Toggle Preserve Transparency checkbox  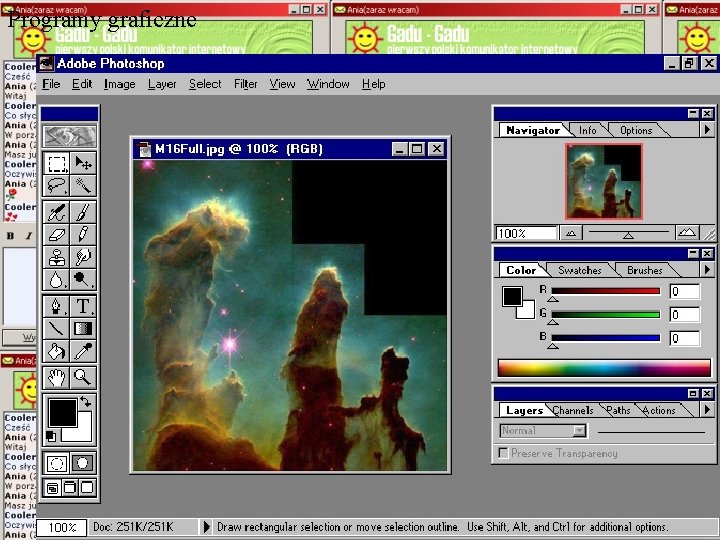coord(503,453)
